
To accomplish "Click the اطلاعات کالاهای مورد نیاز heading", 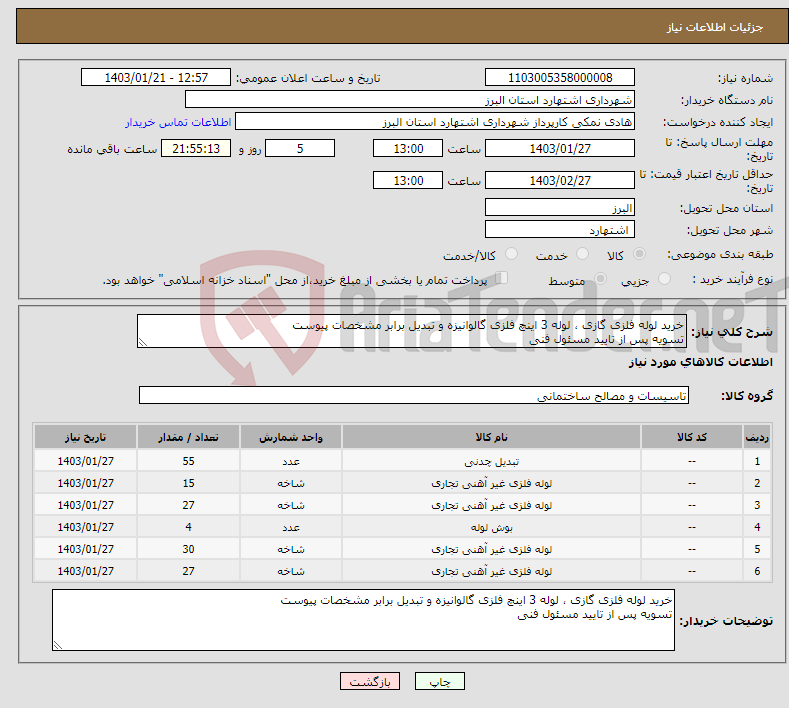I will point(700,362).
